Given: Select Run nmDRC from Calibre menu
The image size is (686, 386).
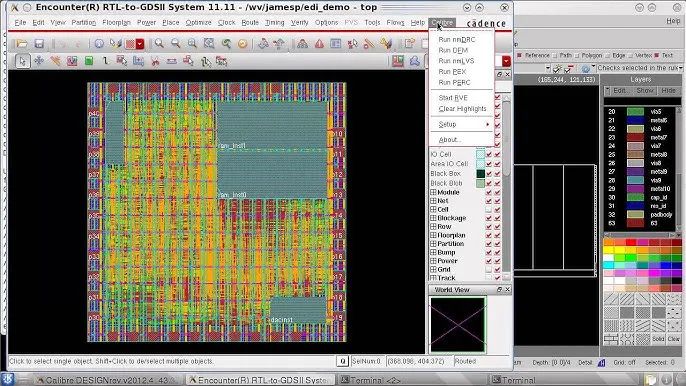Looking at the screenshot, I should click(x=456, y=39).
